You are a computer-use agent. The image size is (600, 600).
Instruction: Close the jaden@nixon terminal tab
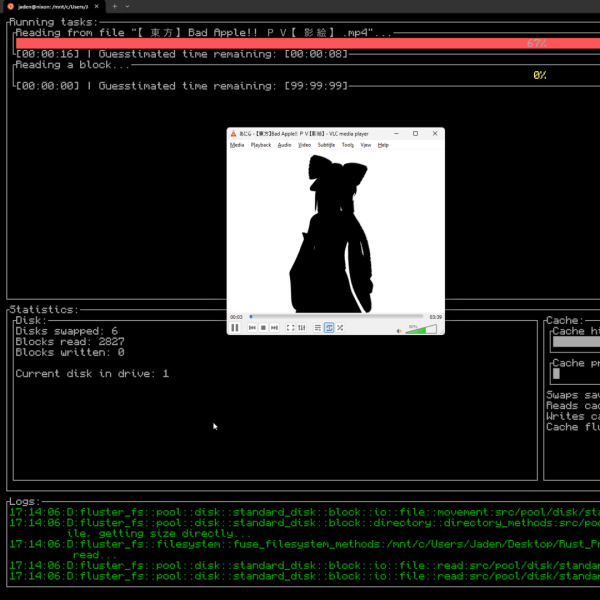(x=98, y=6)
